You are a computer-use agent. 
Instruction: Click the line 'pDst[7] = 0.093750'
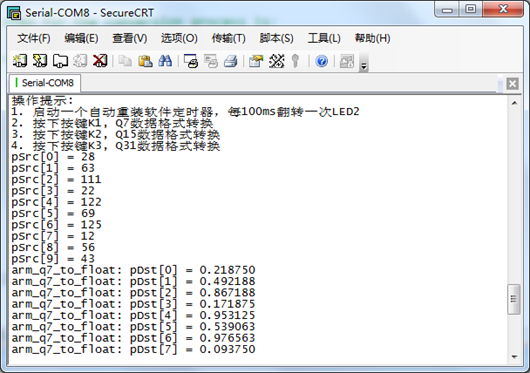[x=193, y=349]
